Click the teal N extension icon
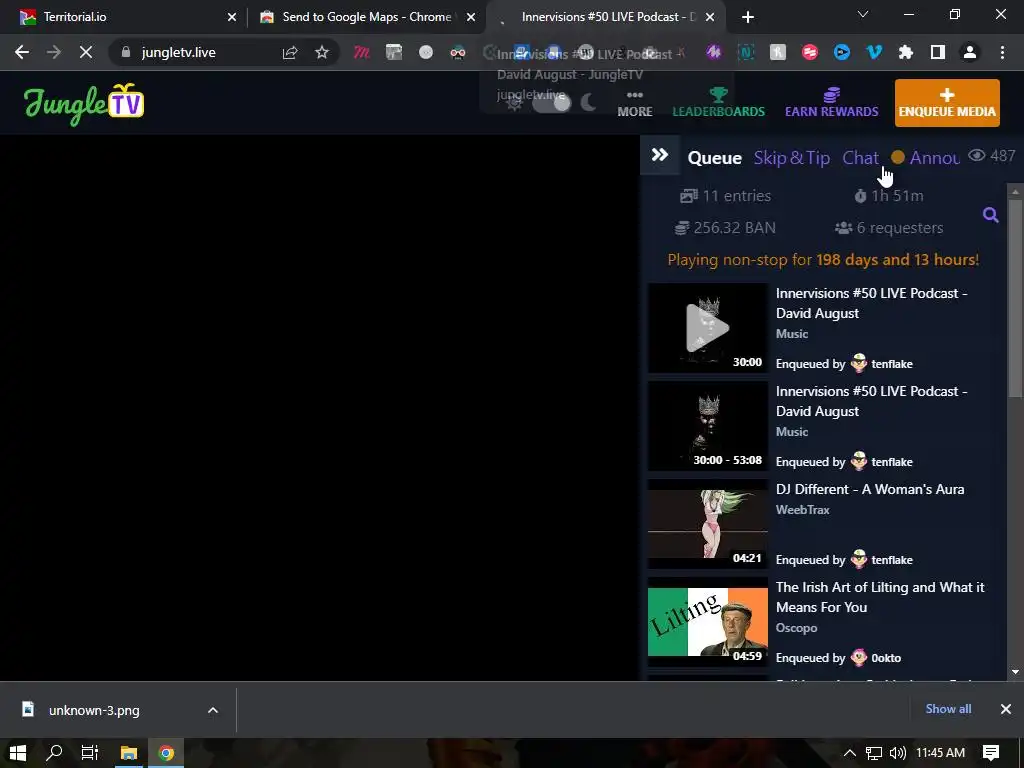The height and width of the screenshot is (768, 1024). (x=746, y=52)
